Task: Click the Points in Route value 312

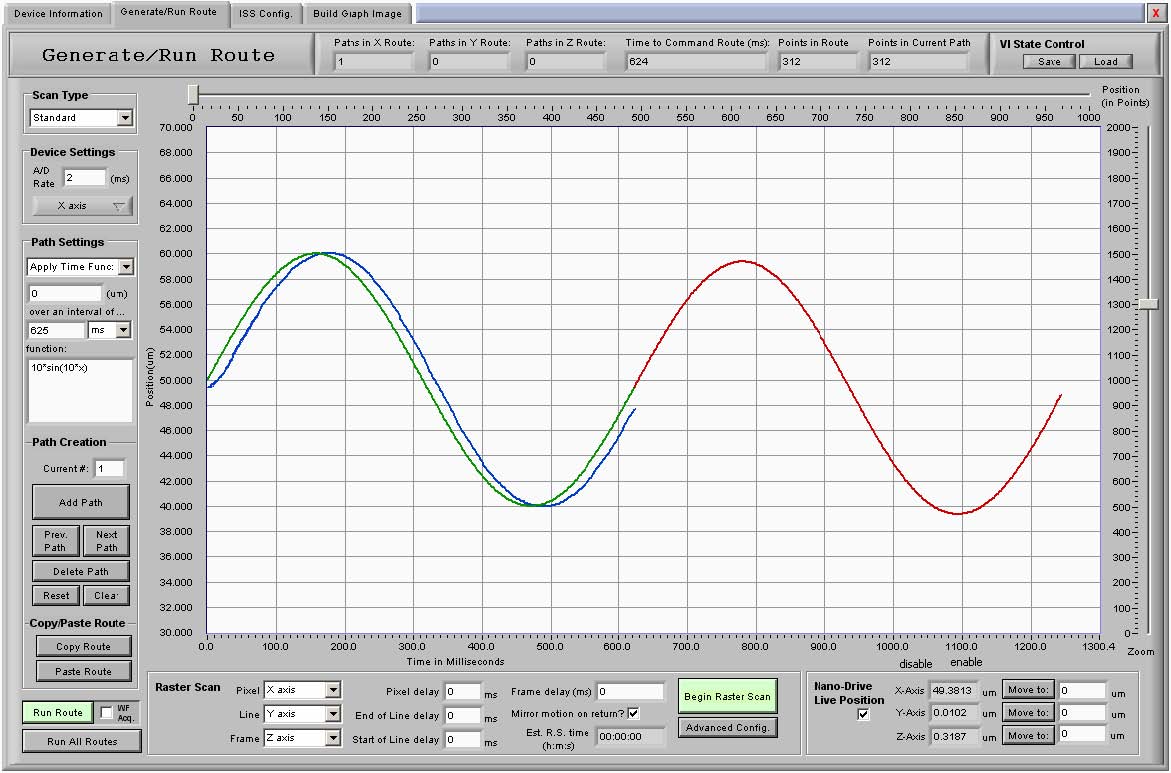Action: 817,61
